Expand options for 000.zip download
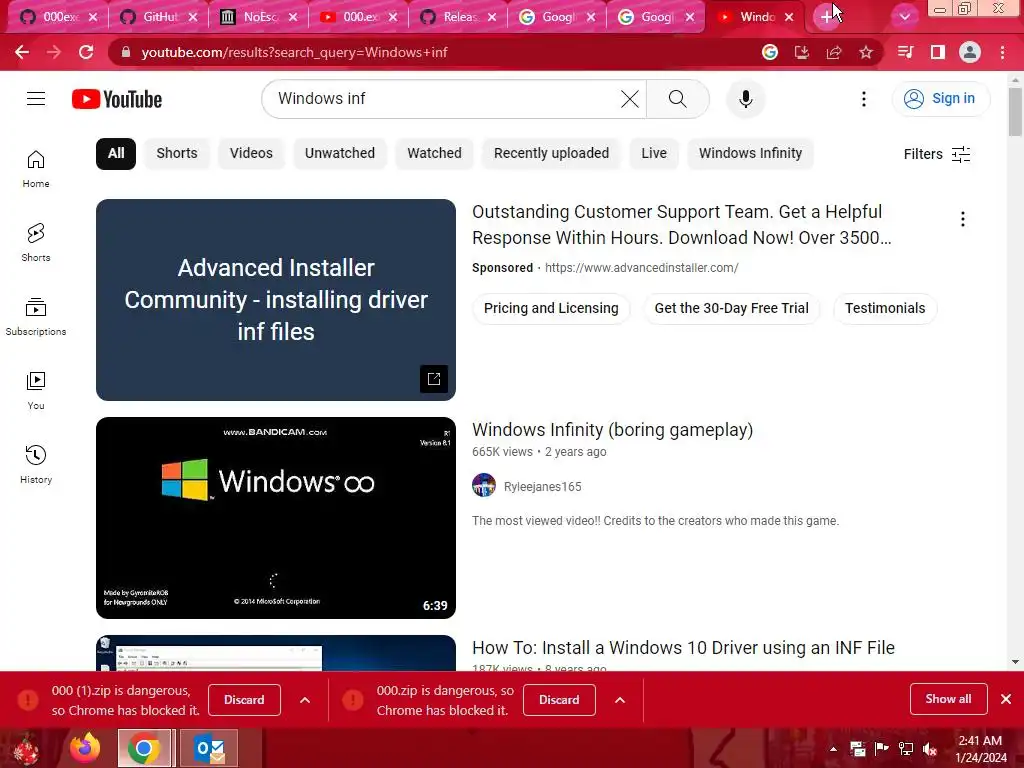Image resolution: width=1024 pixels, height=768 pixels. pyautogui.click(x=620, y=700)
